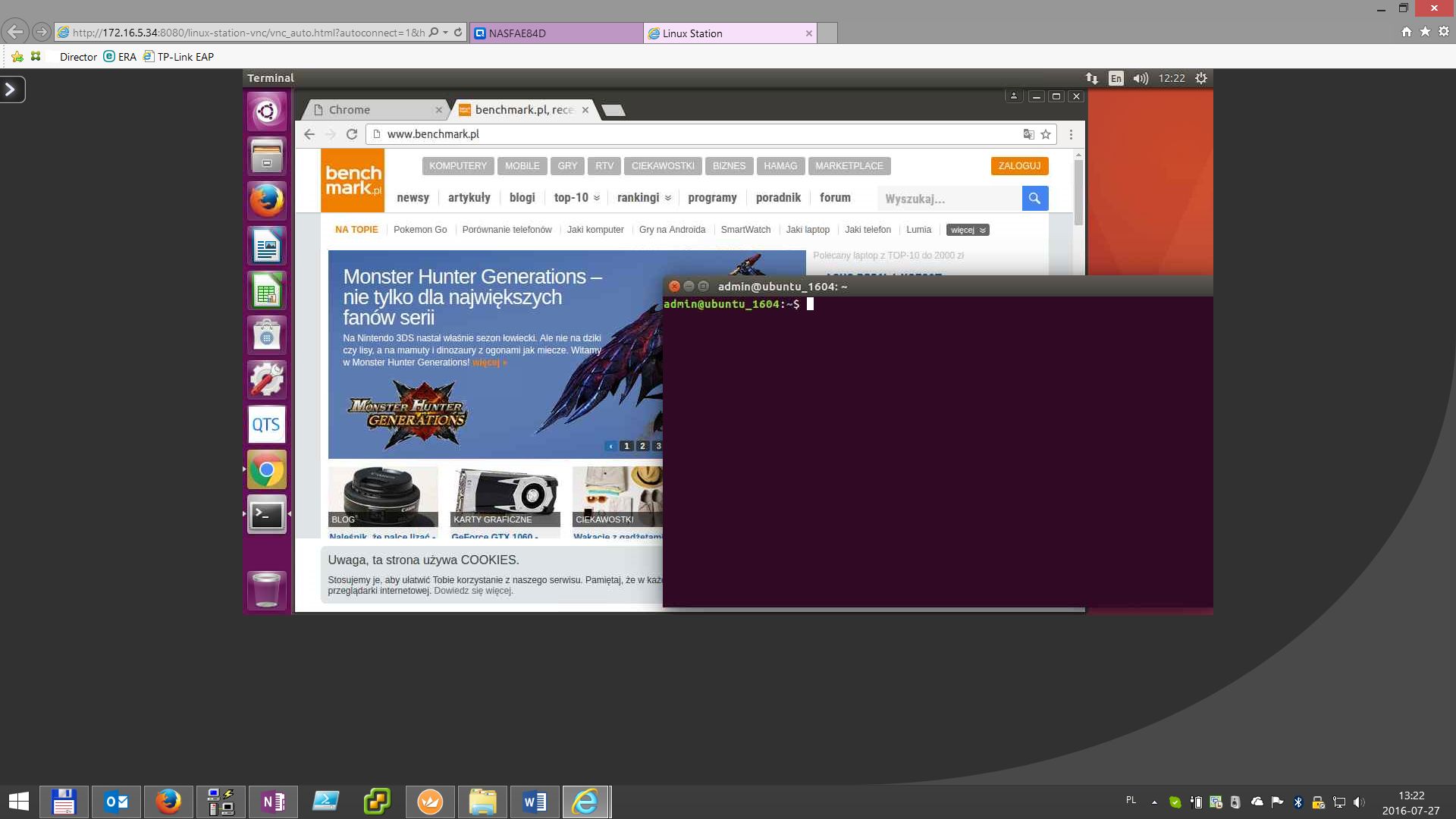Switch to the NASFAE84D tab in Internet Explorer
The height and width of the screenshot is (819, 1456).
(556, 33)
